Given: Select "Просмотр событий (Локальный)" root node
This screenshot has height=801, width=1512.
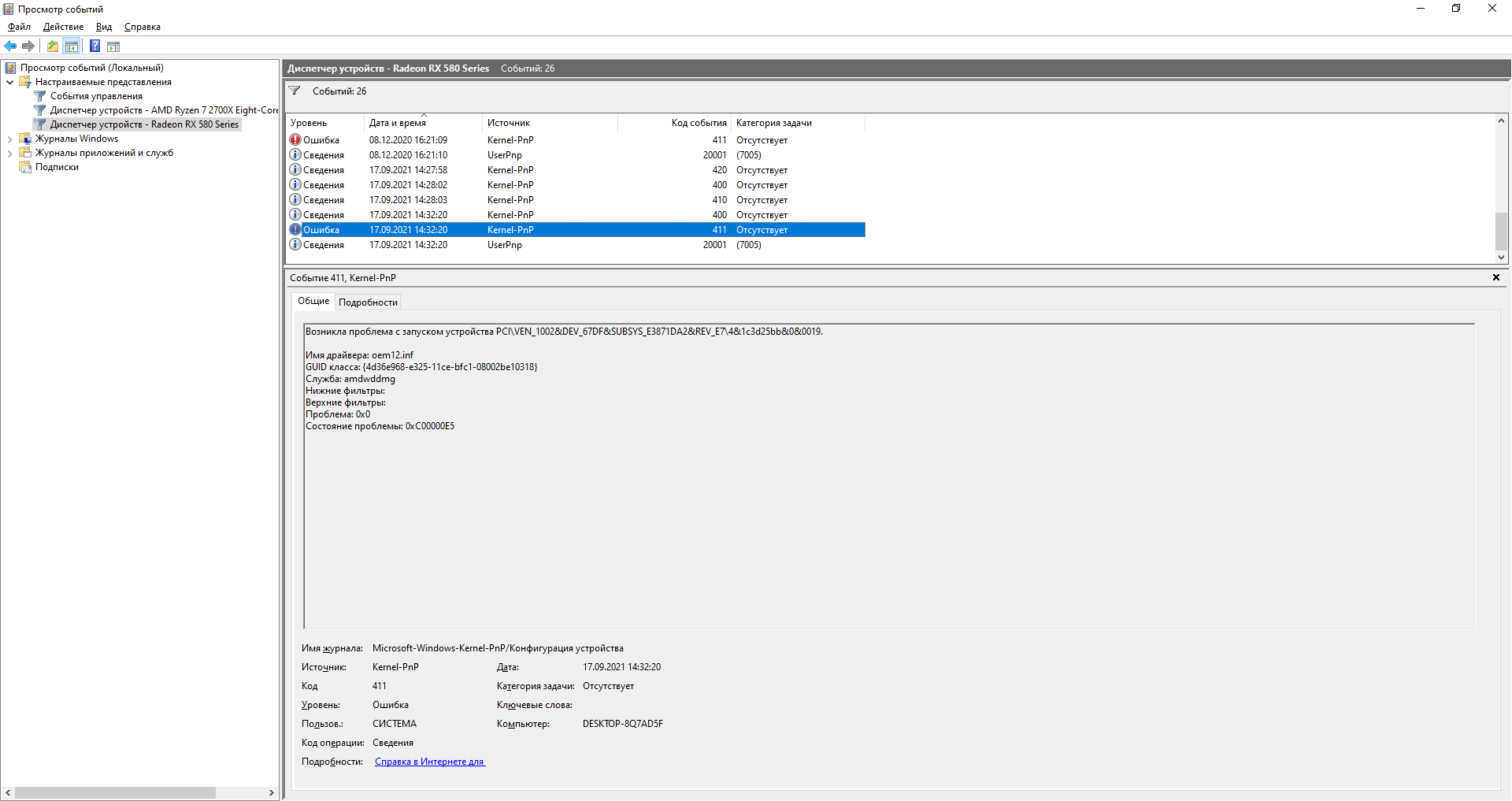Looking at the screenshot, I should click(x=92, y=68).
